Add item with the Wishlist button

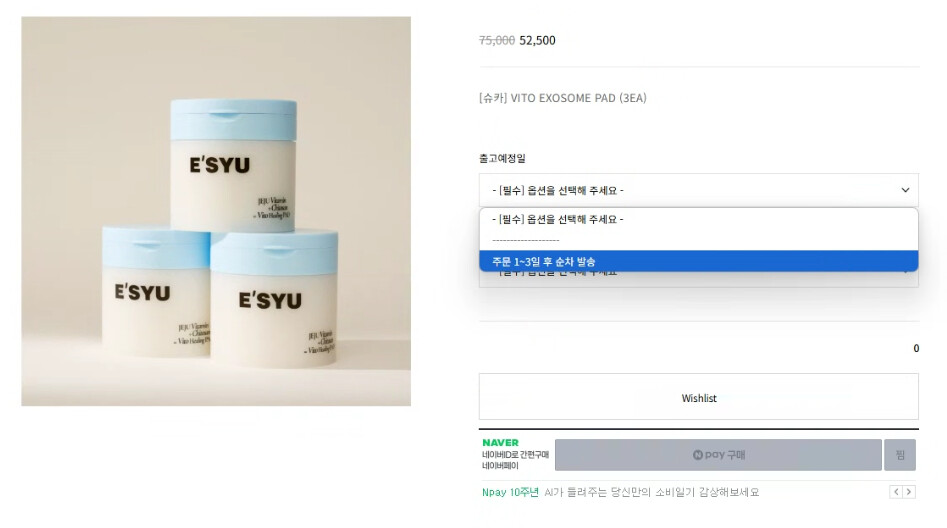tap(699, 397)
